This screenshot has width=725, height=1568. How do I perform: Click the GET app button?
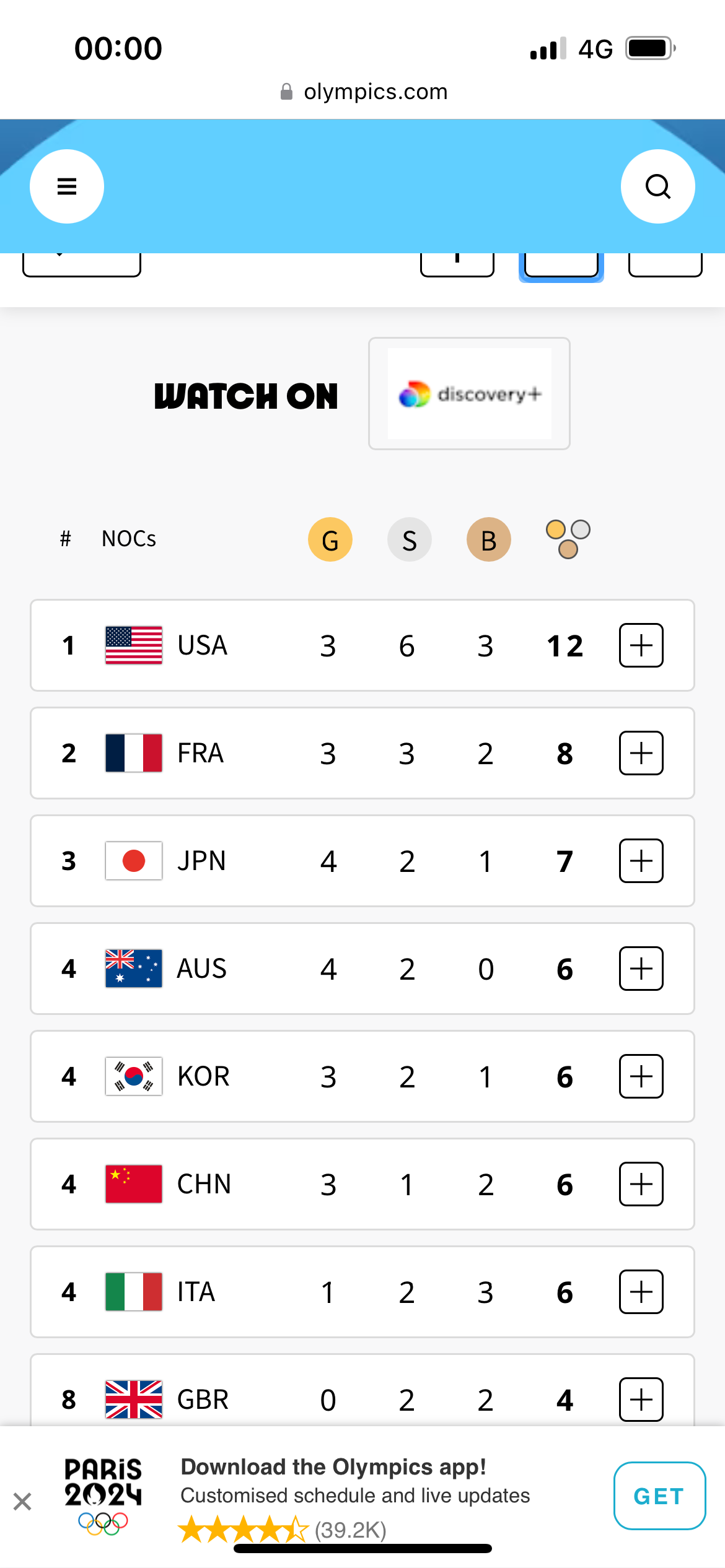click(659, 1496)
